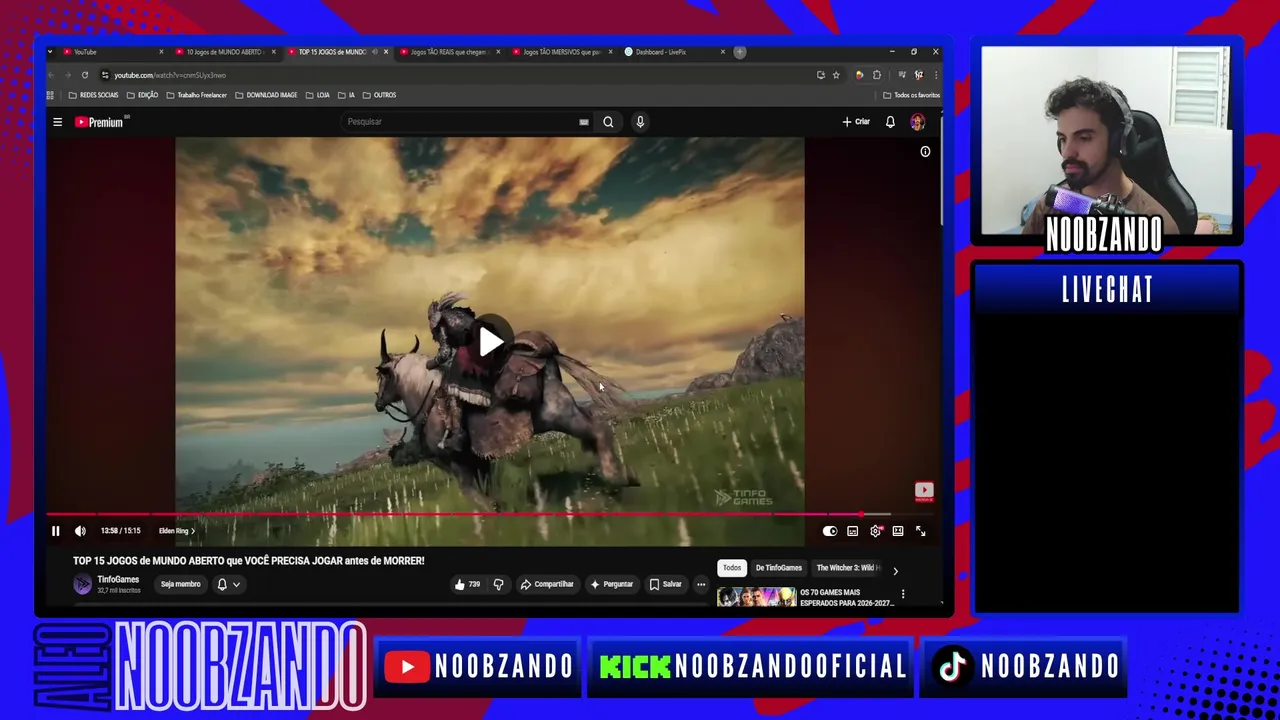The image size is (1280, 720).
Task: Open Todos os favoritos folder
Action: 911,95
